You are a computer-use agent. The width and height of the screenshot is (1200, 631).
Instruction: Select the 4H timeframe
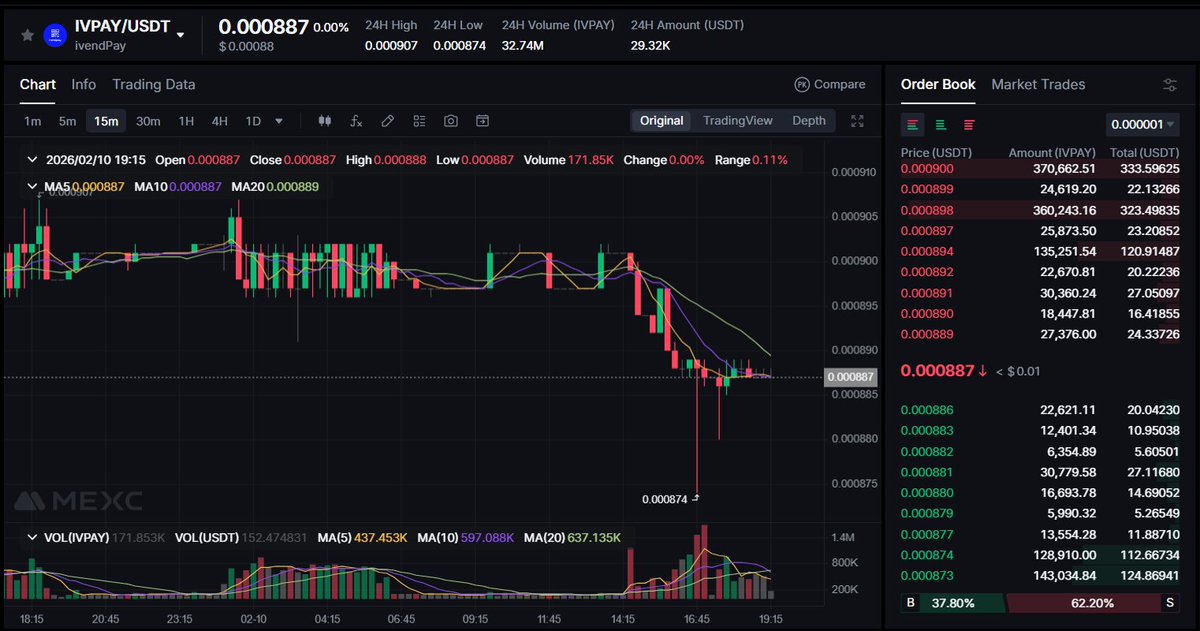[219, 121]
